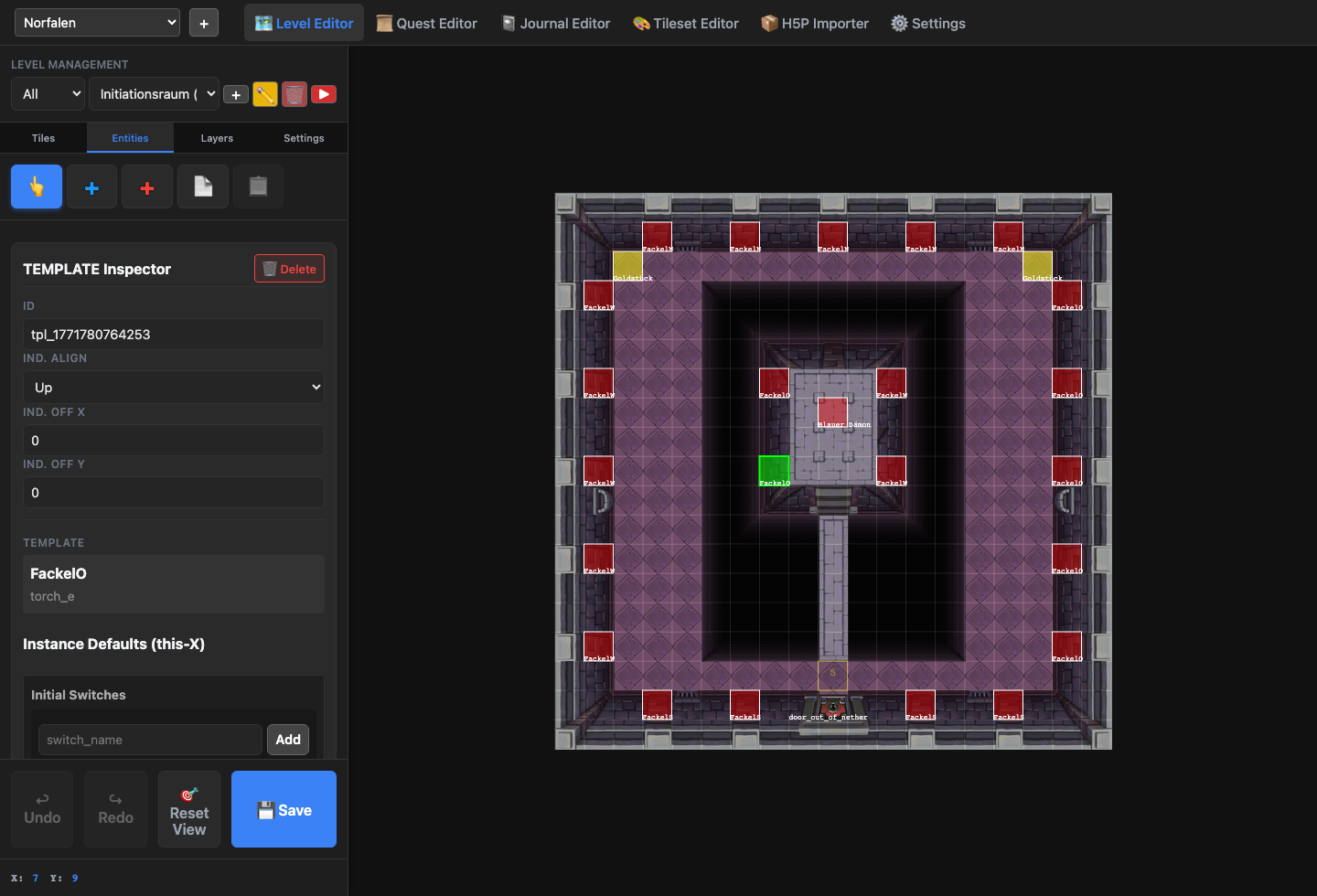Viewport: 1317px width, 896px height.
Task: Open the Quest Editor
Action: point(426,23)
